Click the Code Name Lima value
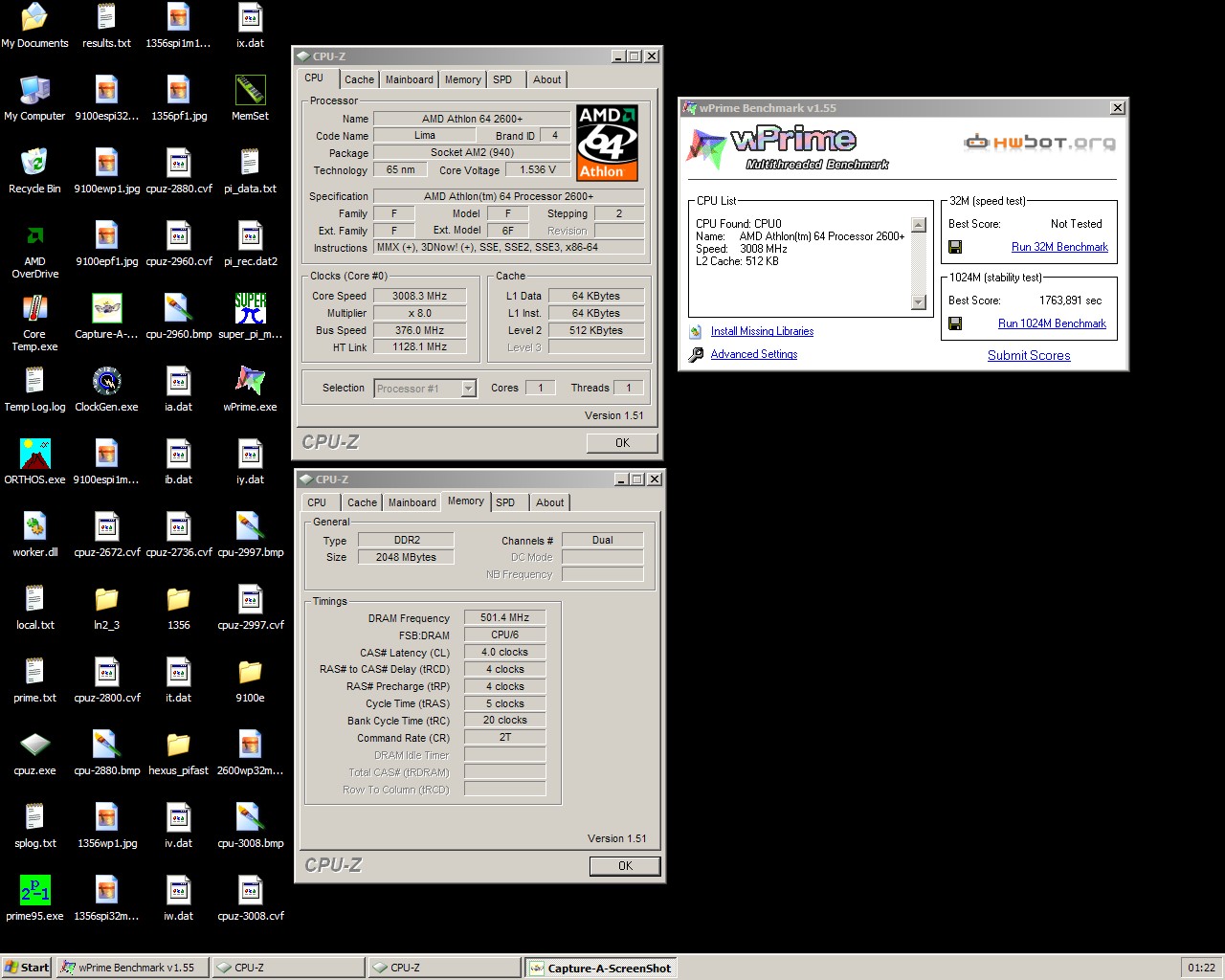1225x980 pixels. [424, 135]
